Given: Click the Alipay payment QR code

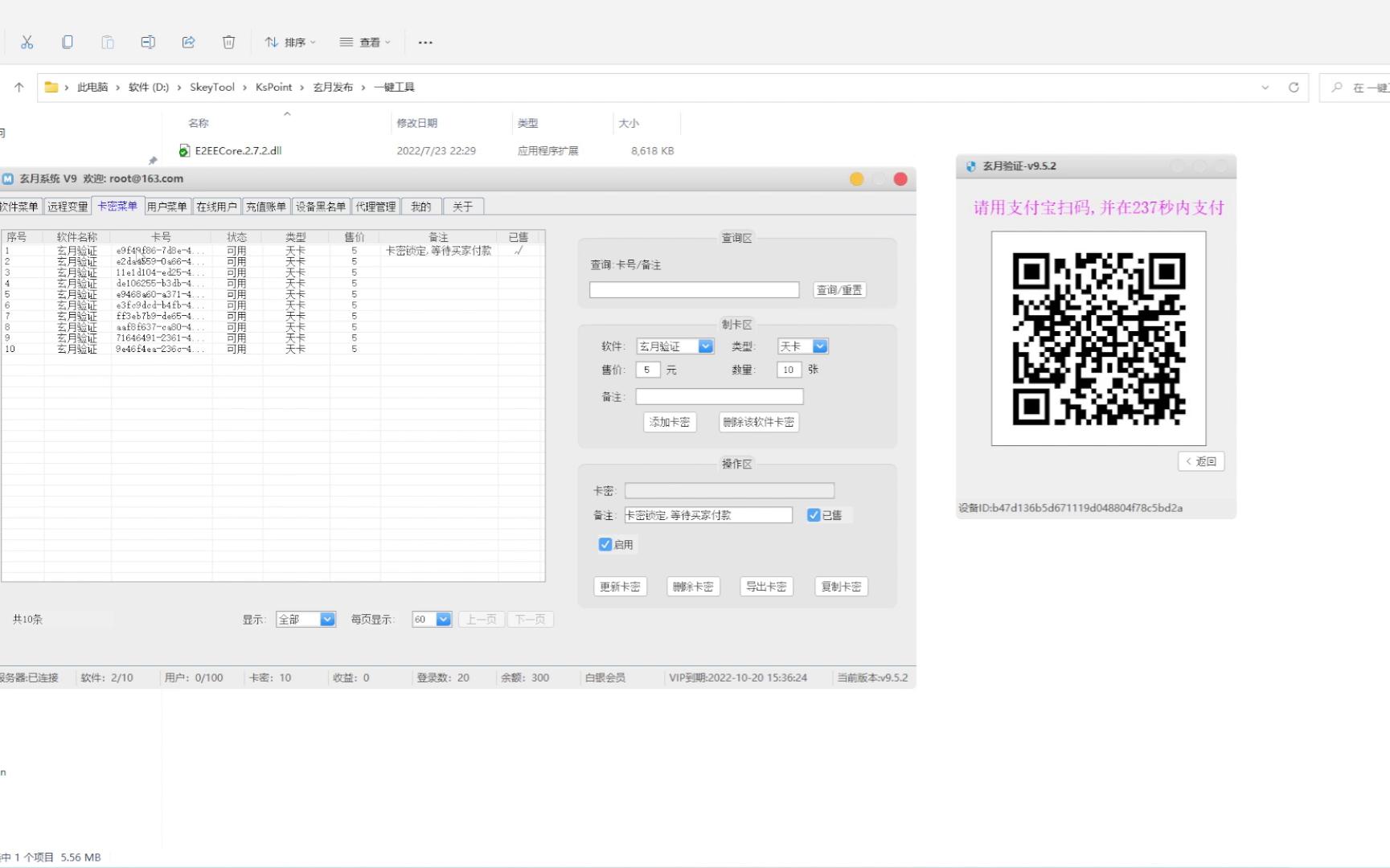Looking at the screenshot, I should (x=1098, y=338).
